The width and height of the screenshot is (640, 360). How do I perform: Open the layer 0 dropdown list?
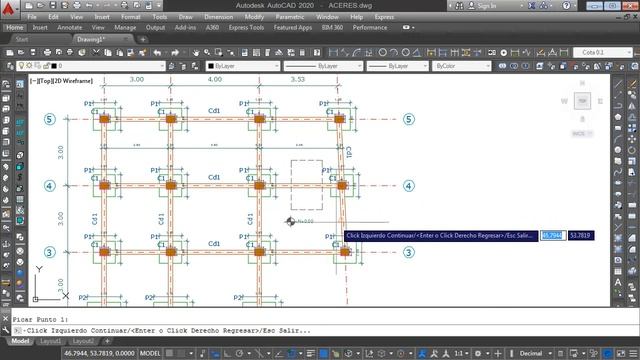[x=162, y=66]
